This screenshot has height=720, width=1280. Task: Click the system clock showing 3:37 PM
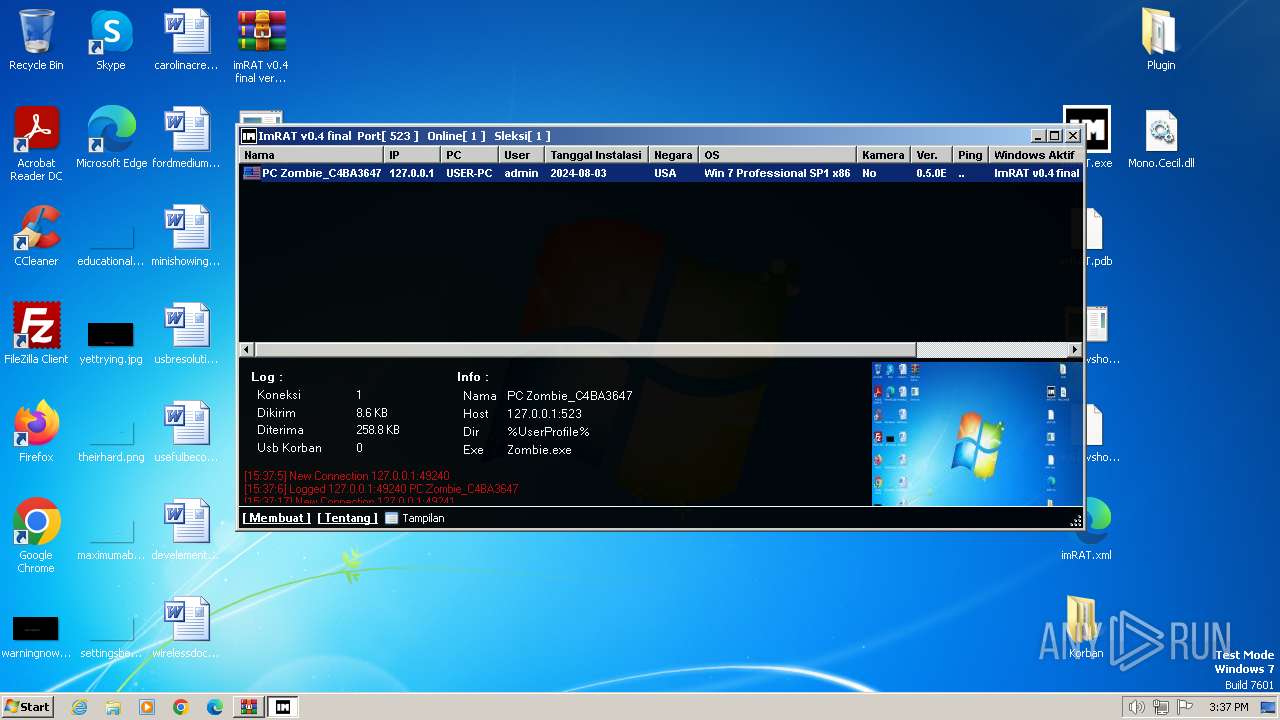click(x=1228, y=707)
